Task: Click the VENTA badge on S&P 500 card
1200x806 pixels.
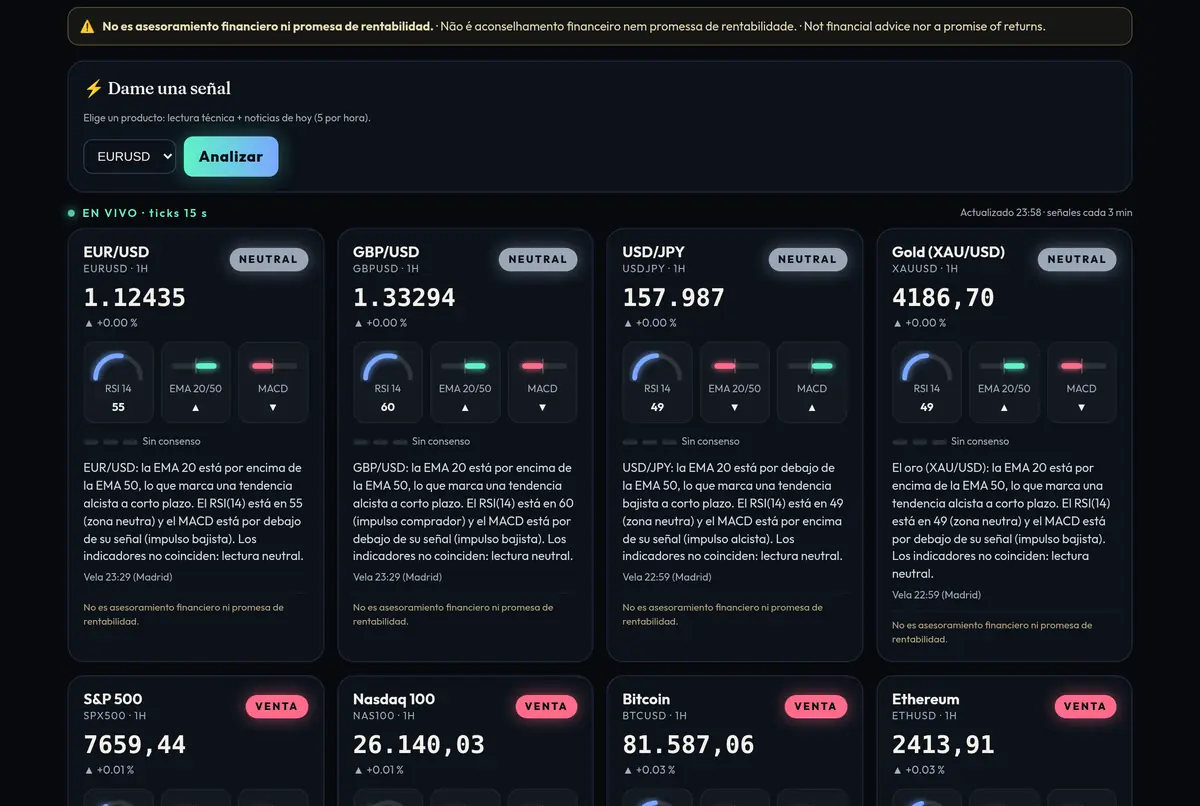Action: click(x=277, y=706)
